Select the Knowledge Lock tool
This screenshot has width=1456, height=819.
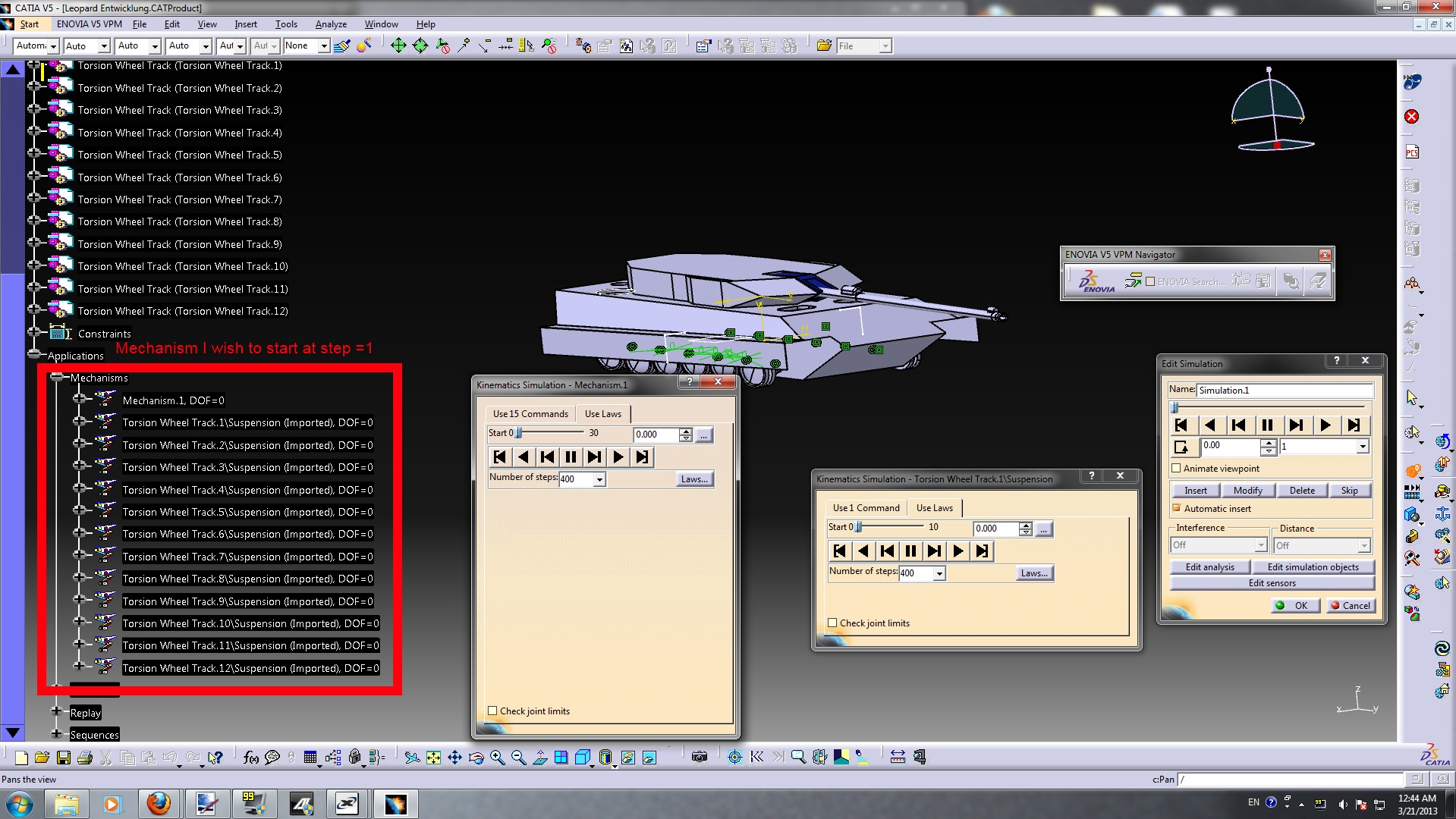pos(354,756)
